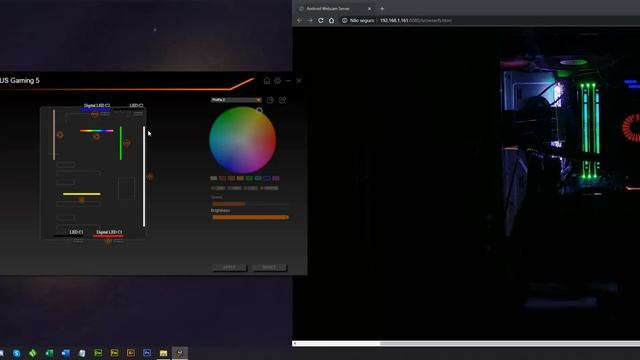Viewport: 640px width, 360px height.
Task: Click the Speed slider track
Action: tap(250, 203)
